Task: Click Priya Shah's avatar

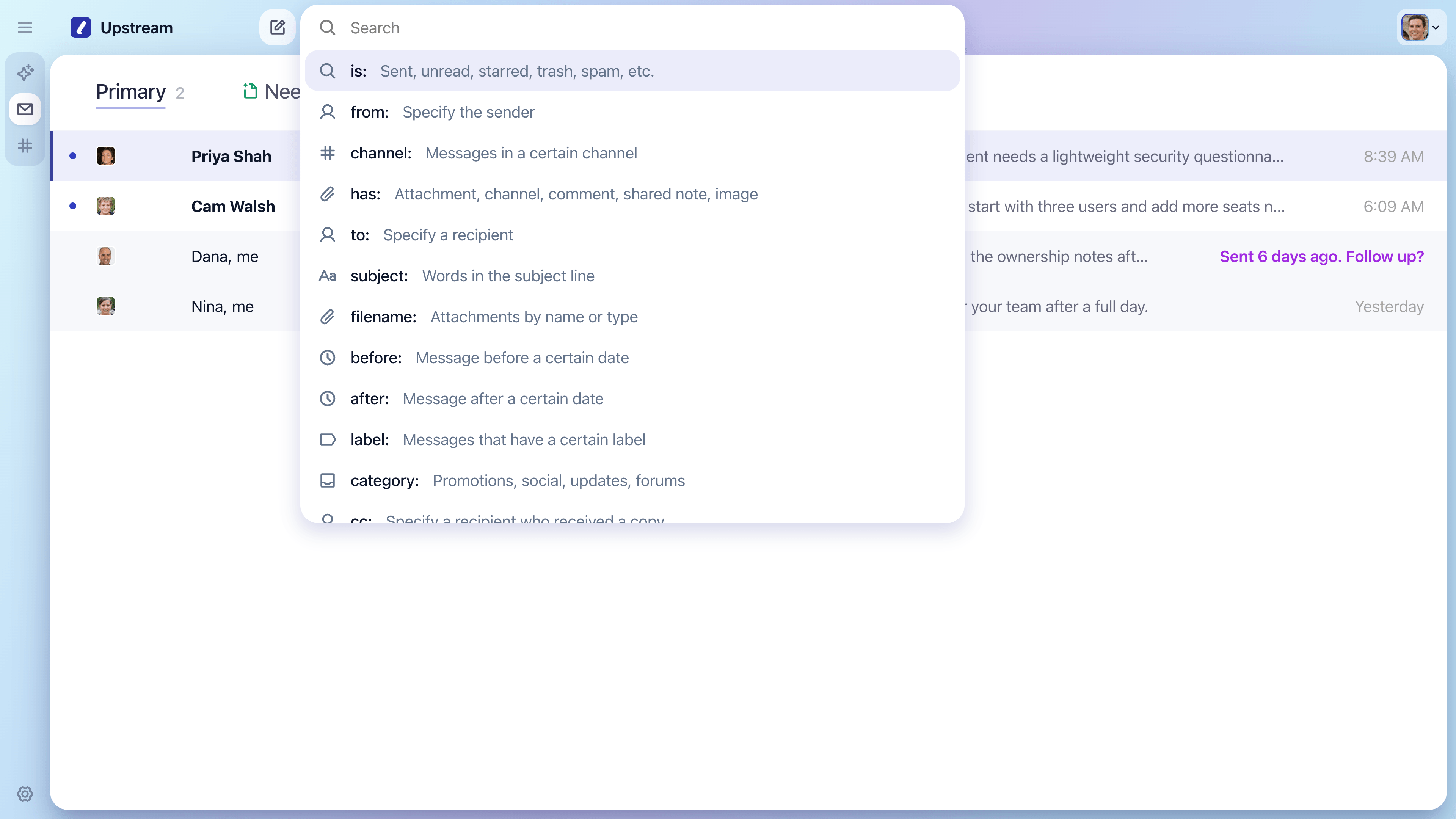Action: coord(106,156)
